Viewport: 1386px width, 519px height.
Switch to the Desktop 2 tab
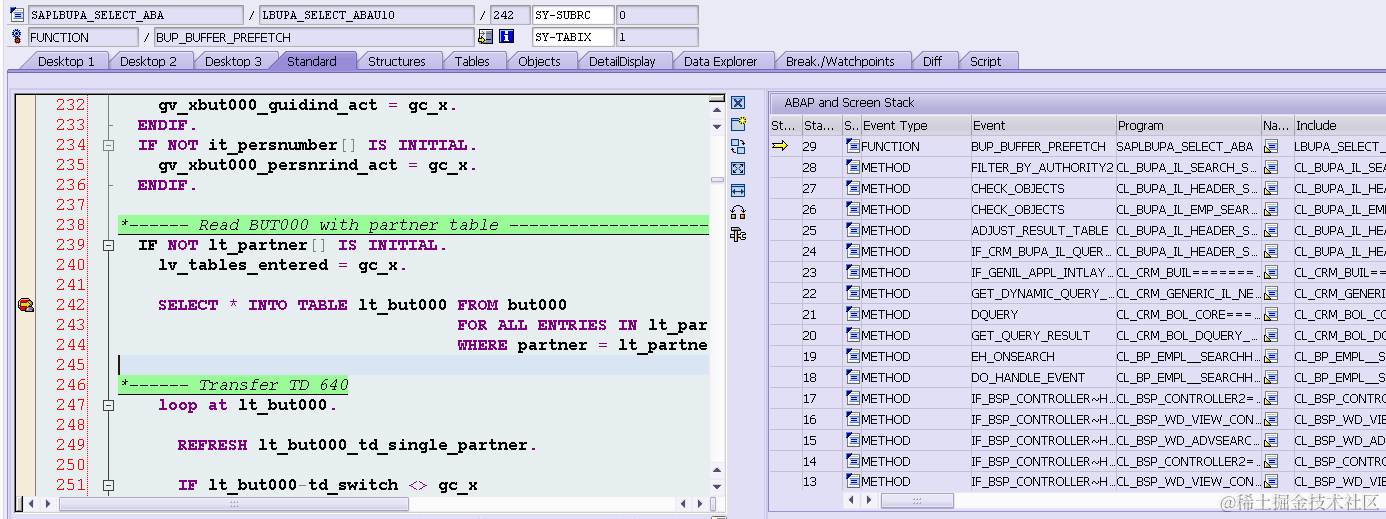tap(148, 61)
